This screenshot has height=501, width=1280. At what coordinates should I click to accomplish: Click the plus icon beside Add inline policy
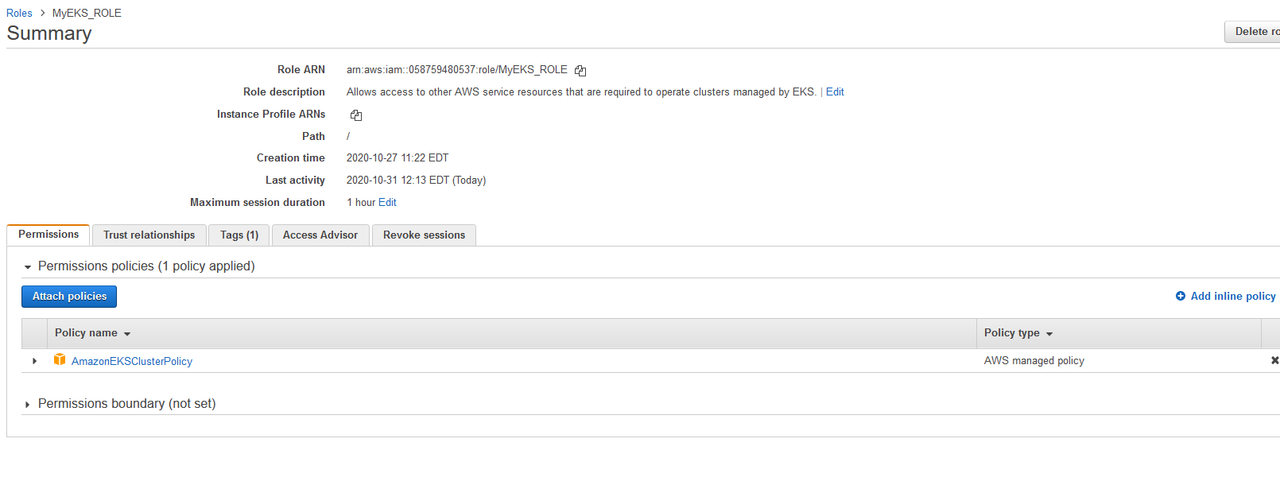[x=1180, y=296]
